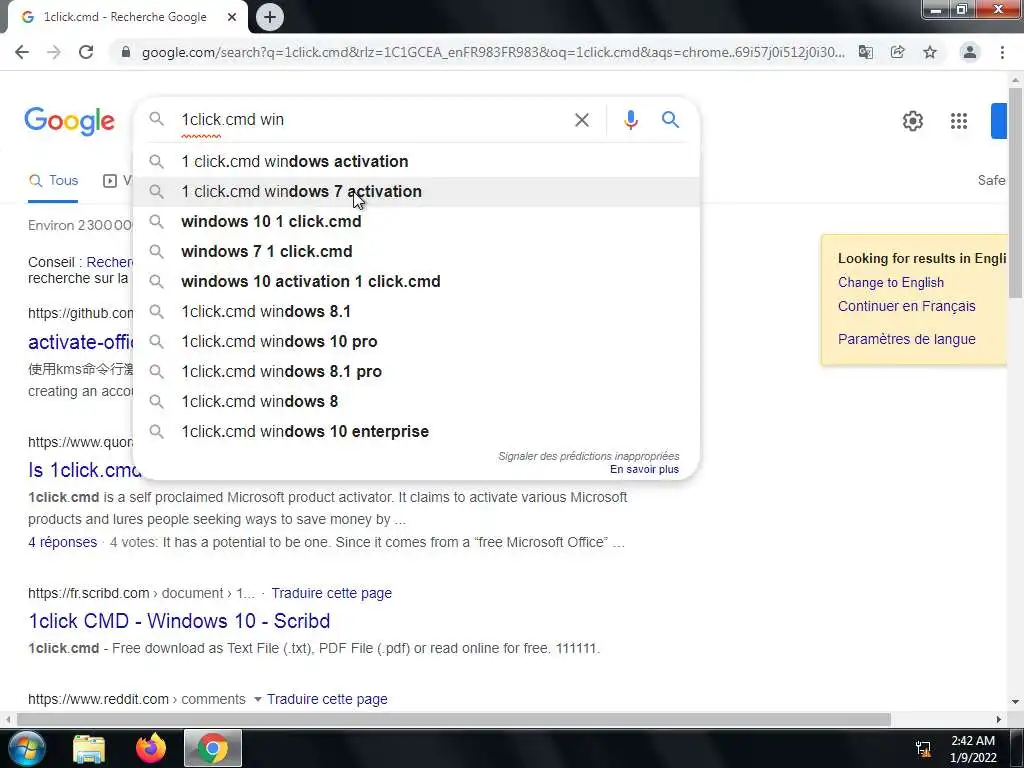Viewport: 1024px width, 768px height.
Task: Click 'Traduire cette page' for Reddit result
Action: click(x=327, y=699)
